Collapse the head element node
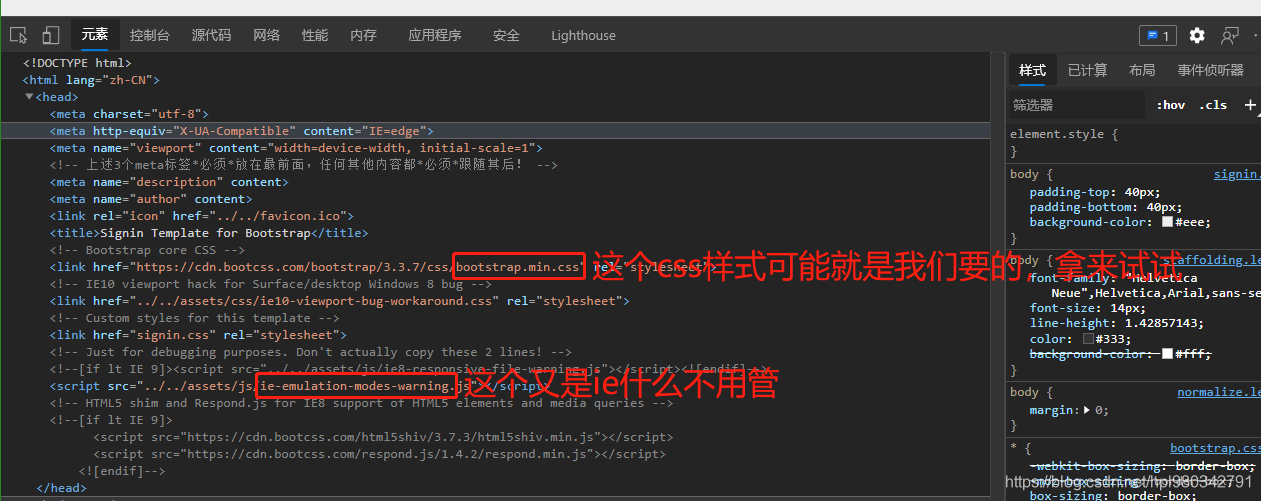 click(30, 97)
